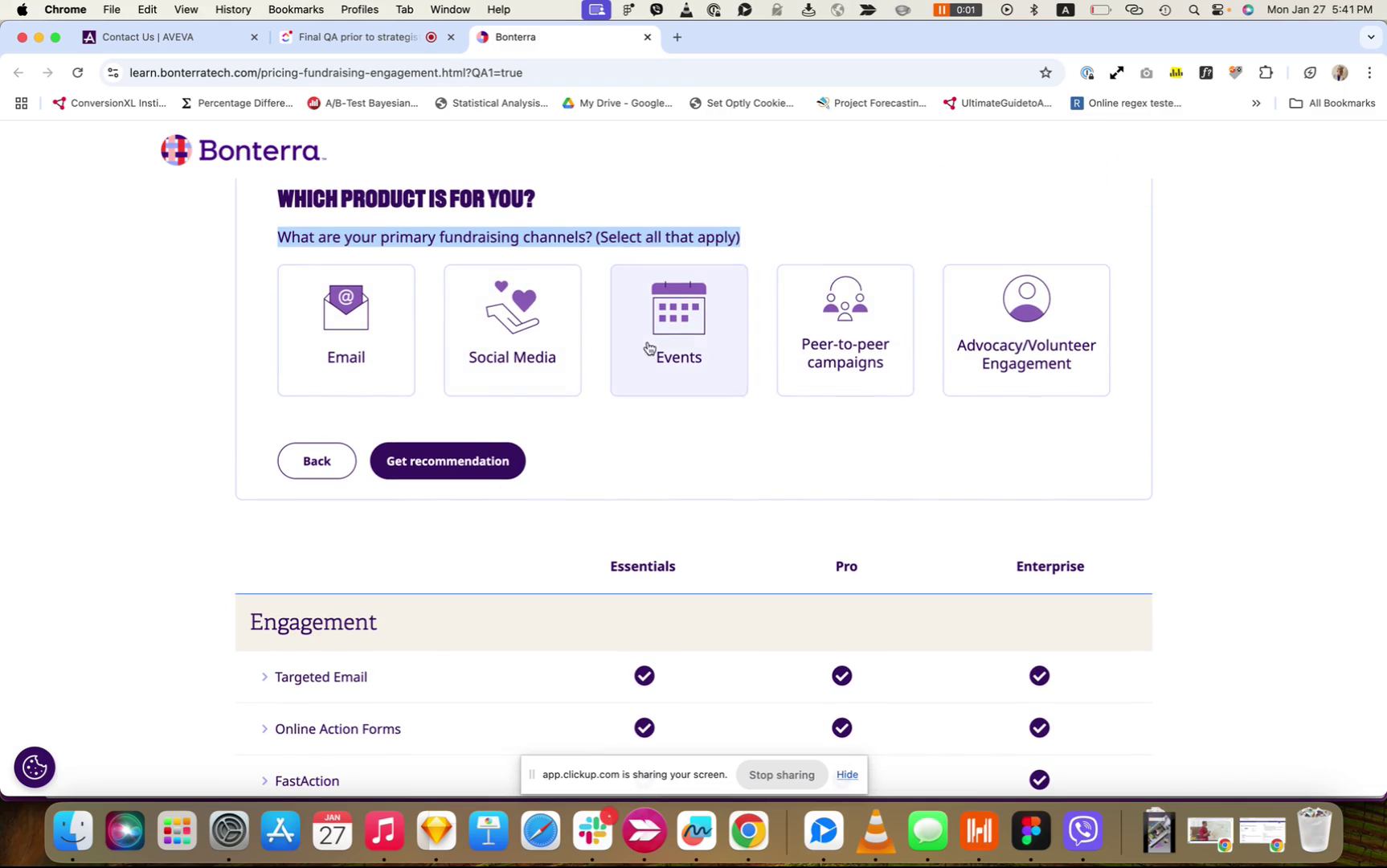
Task: Open the Window menu
Action: (x=450, y=10)
